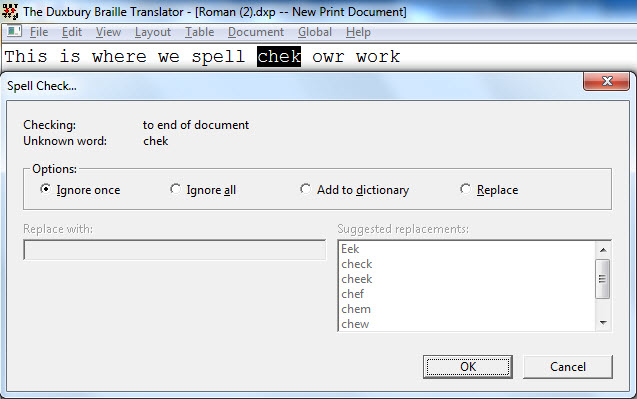Viewport: 637px width, 399px height.
Task: Click the highlighted word 'chek' in document
Action: [279, 56]
